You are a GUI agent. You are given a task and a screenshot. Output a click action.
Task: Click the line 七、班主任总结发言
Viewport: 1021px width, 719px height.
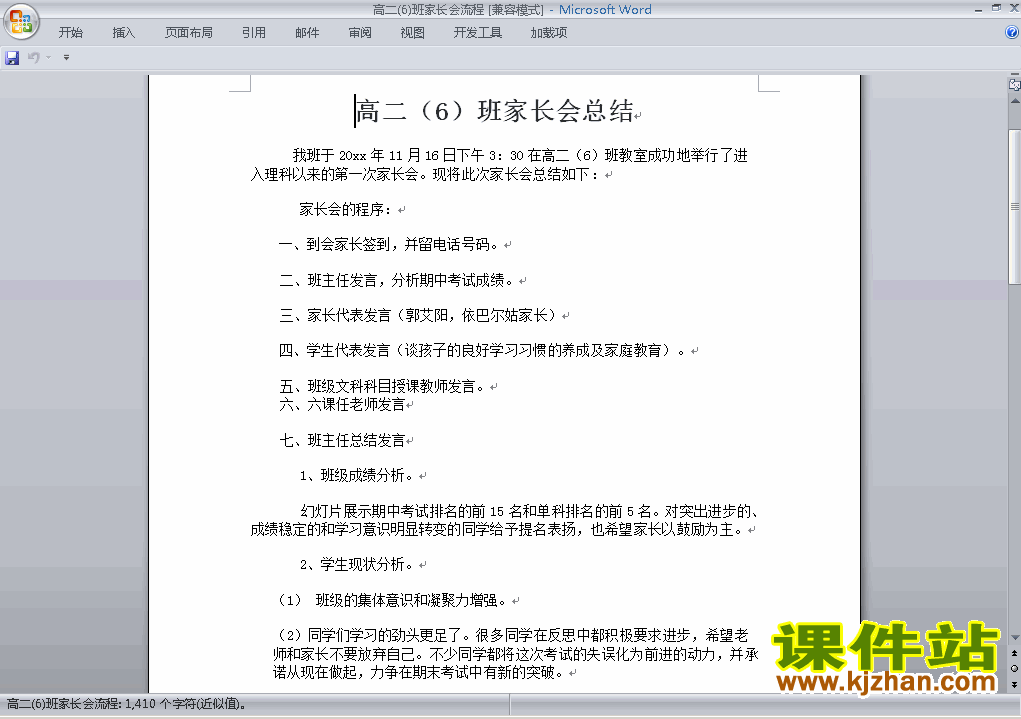[342, 440]
